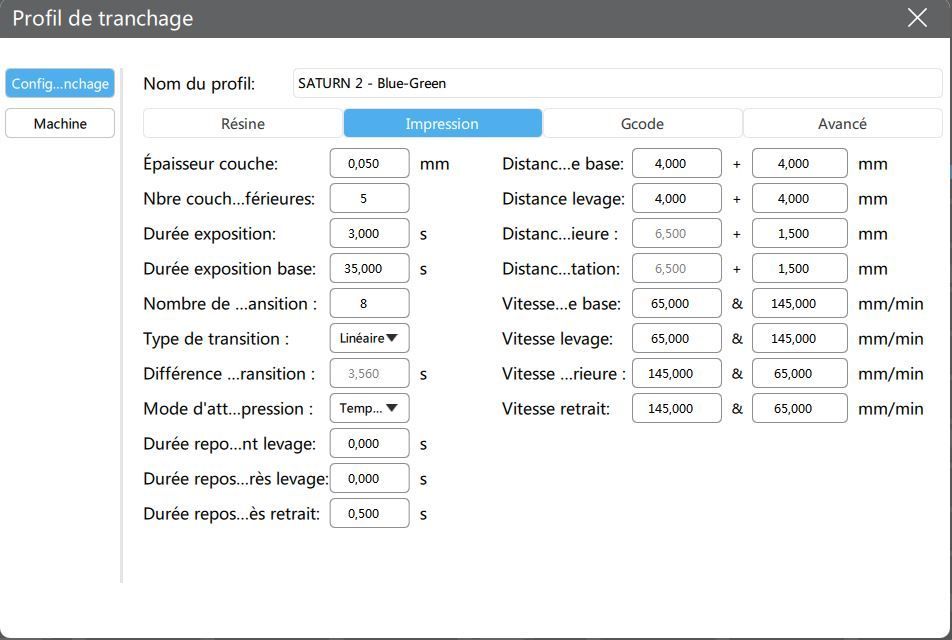952x640 pixels.
Task: Click the 65,000 field in Vitesse retrait row
Action: tap(800, 408)
